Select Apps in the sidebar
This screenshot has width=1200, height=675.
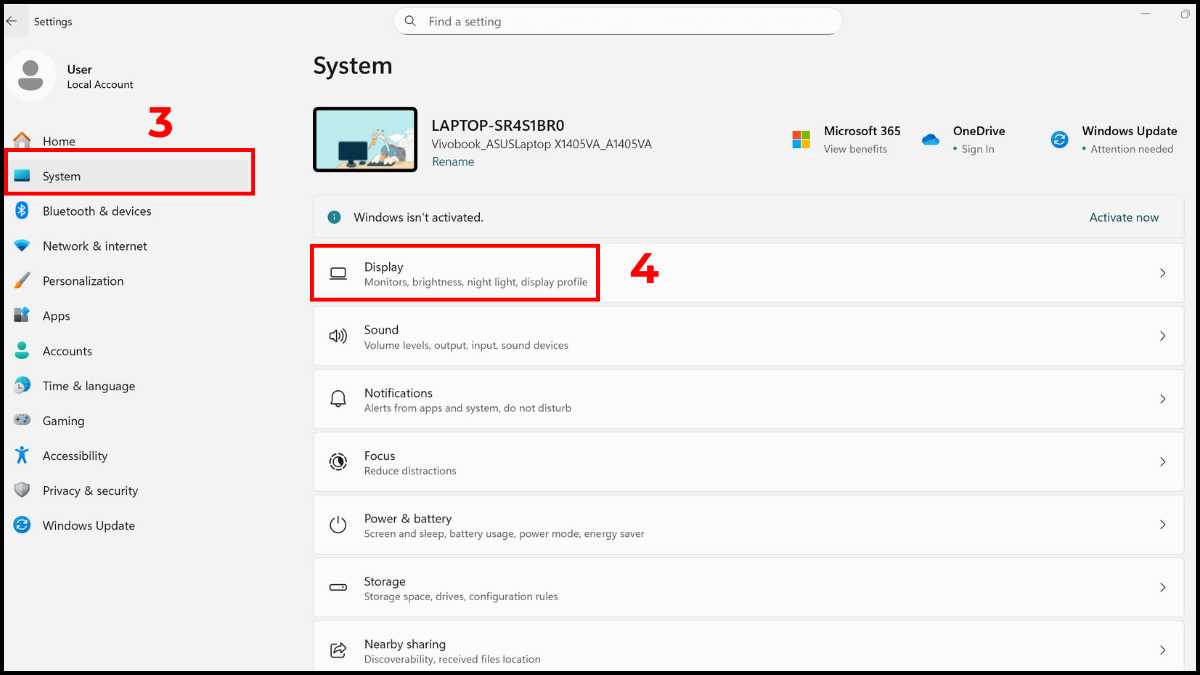tap(56, 316)
